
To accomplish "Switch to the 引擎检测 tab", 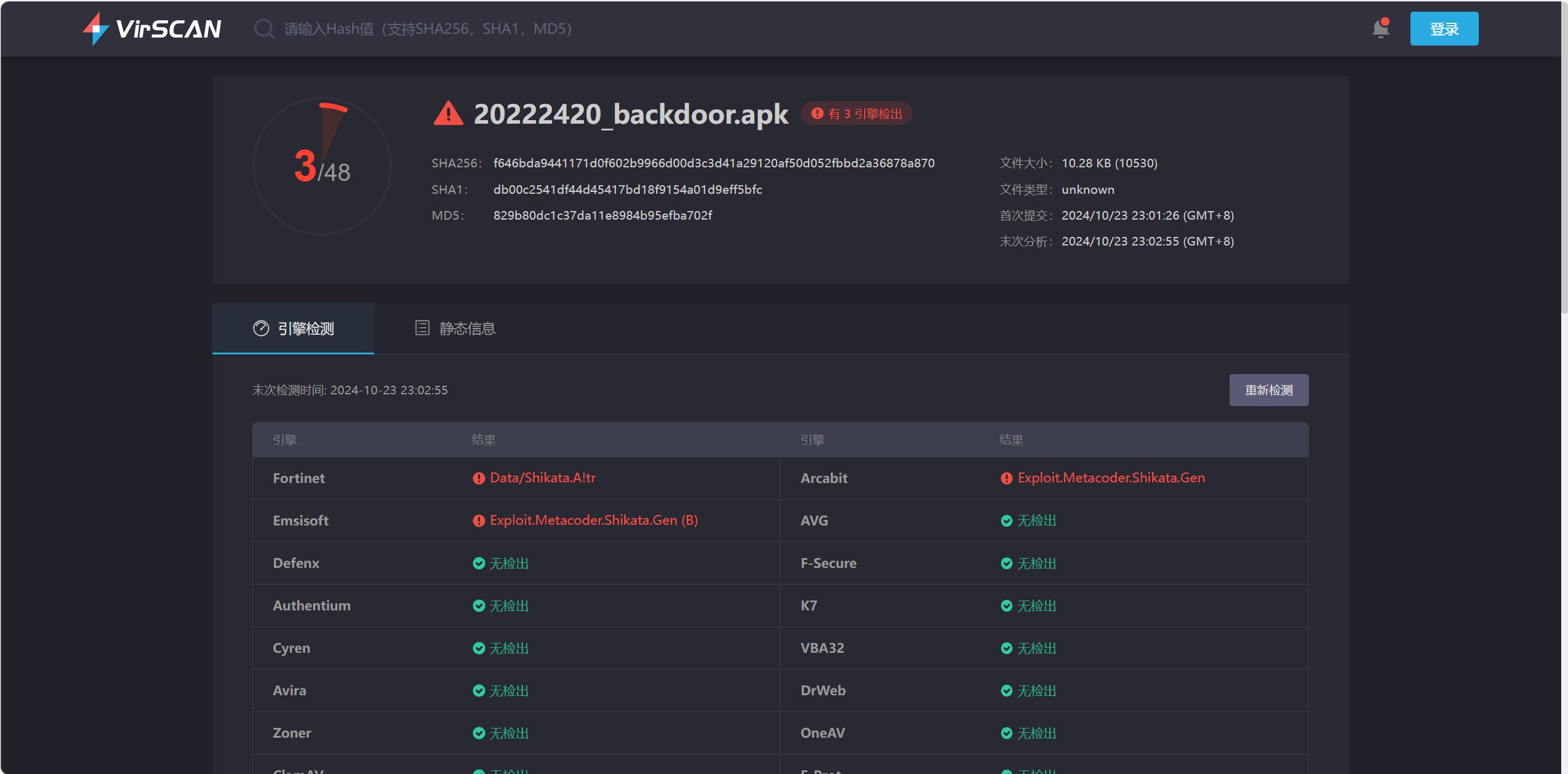I will click(x=293, y=329).
